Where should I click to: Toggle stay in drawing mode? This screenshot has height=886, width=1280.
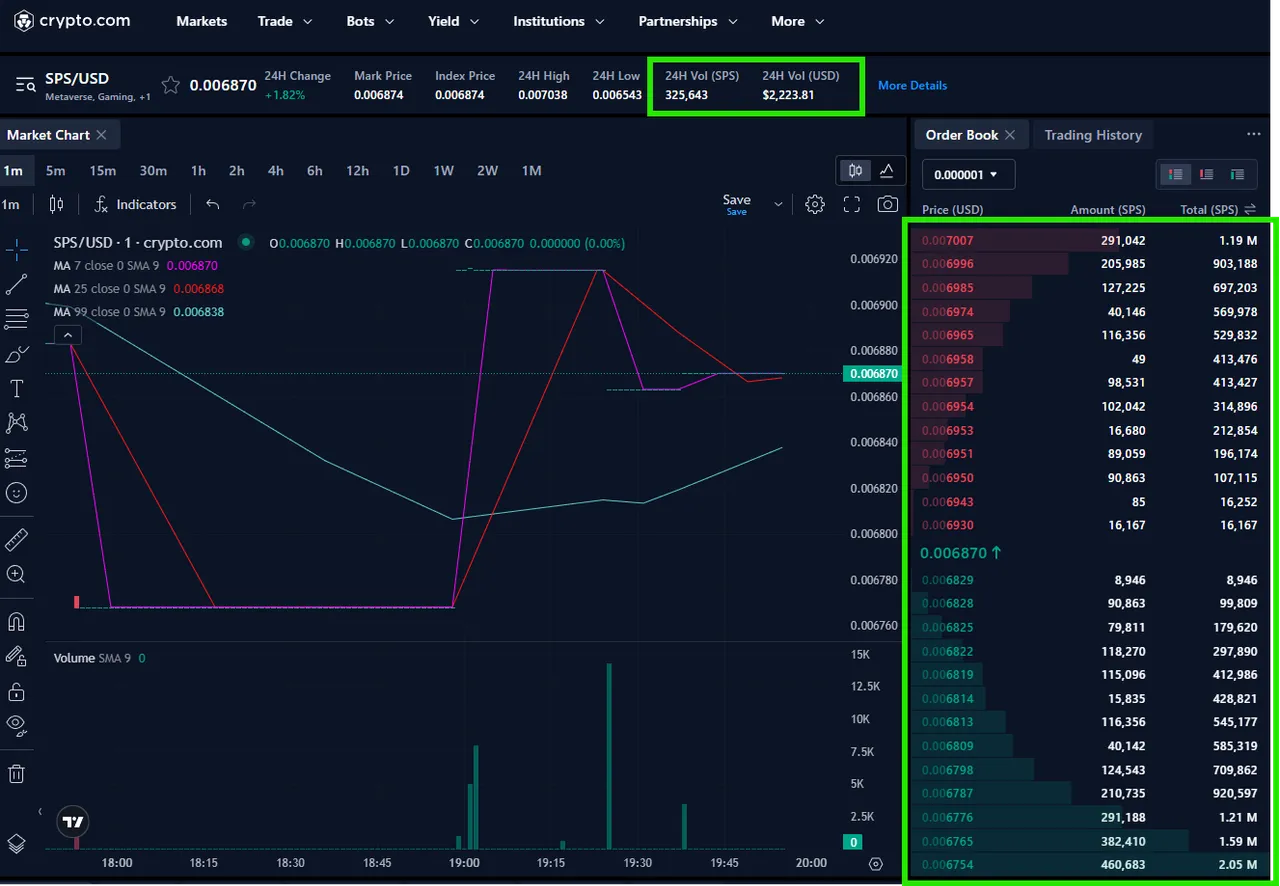pos(16,657)
